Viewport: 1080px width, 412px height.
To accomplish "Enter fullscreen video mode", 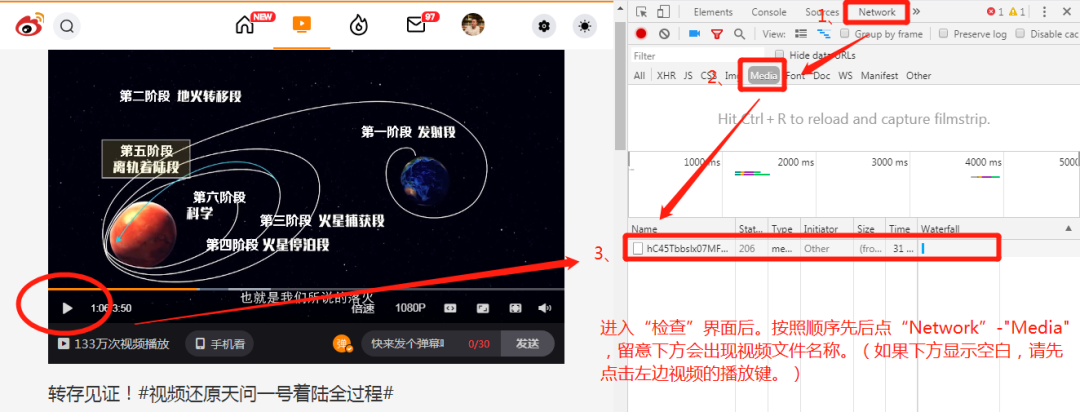I will point(515,308).
